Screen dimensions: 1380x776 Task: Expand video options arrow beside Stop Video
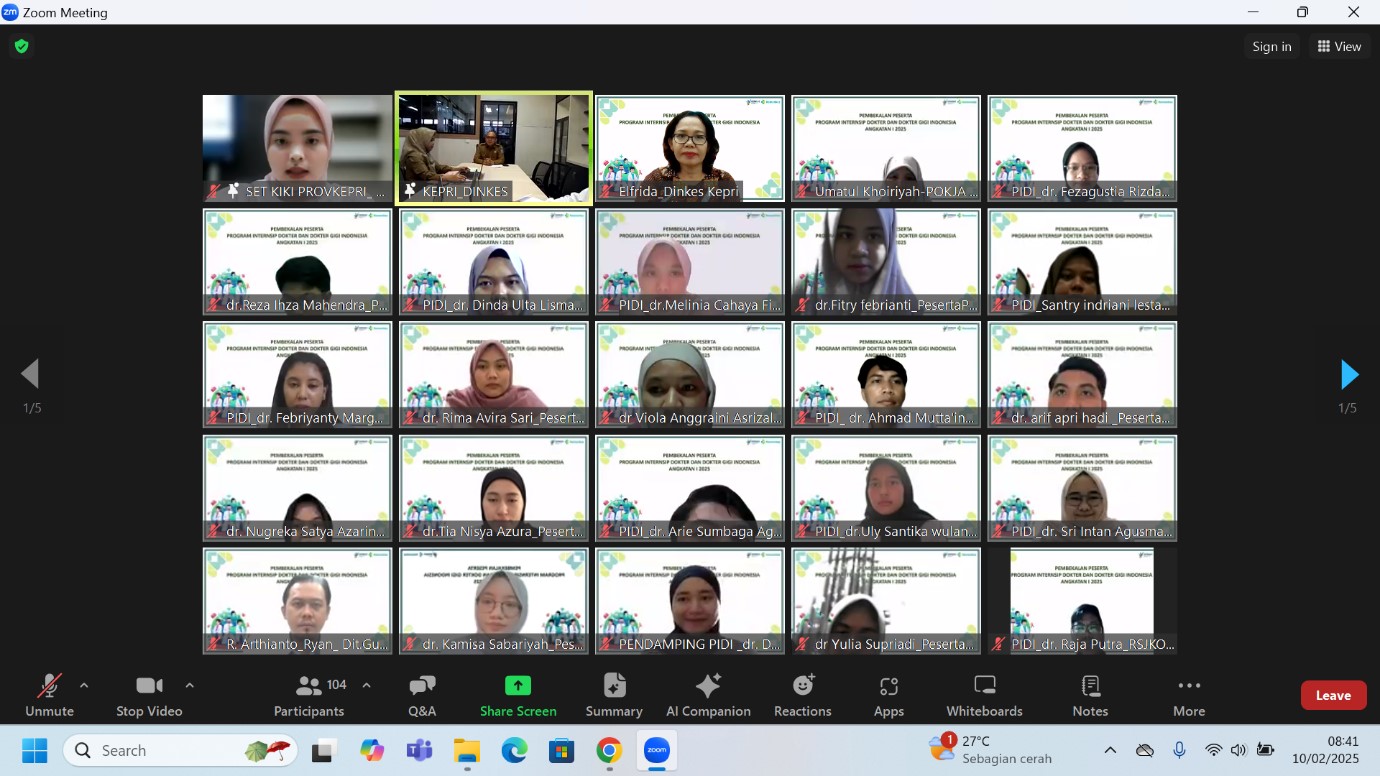pyautogui.click(x=189, y=685)
